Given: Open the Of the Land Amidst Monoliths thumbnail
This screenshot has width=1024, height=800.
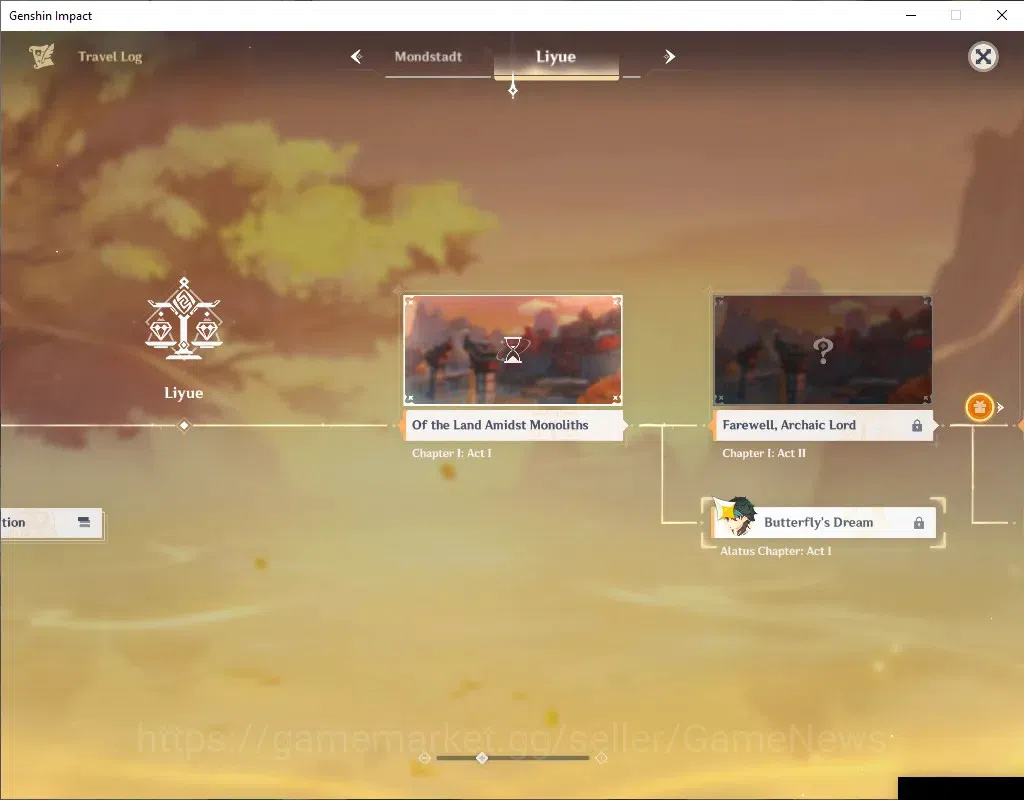Looking at the screenshot, I should coord(513,349).
